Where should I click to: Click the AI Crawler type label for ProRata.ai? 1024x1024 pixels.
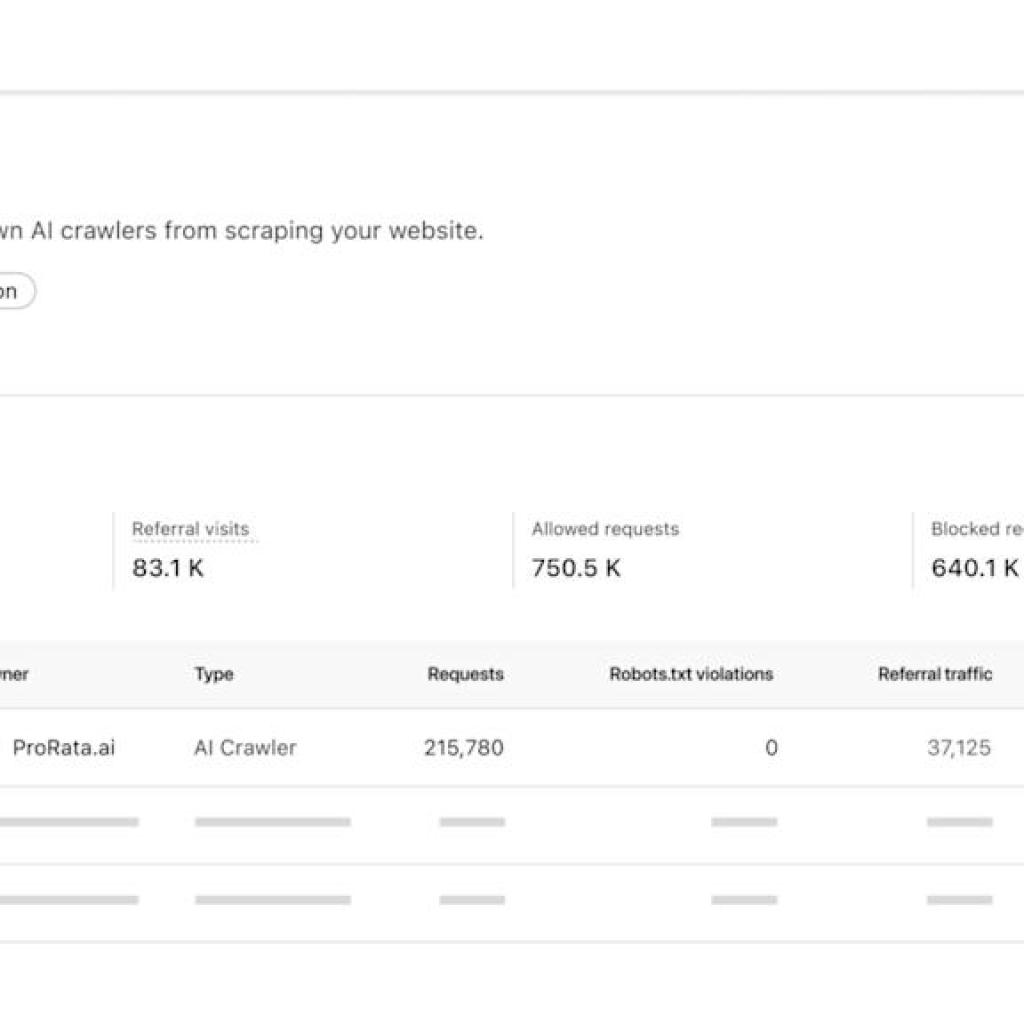(x=243, y=747)
